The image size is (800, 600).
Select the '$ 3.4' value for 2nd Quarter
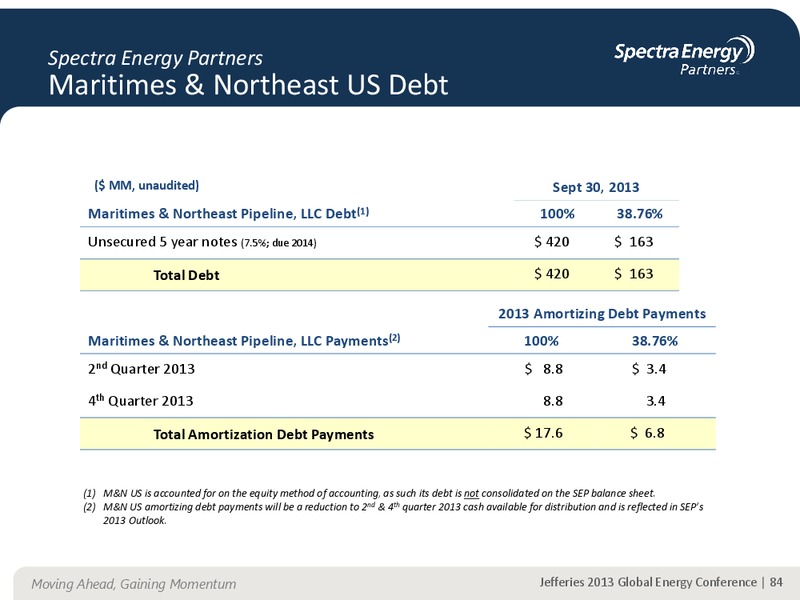tap(649, 368)
